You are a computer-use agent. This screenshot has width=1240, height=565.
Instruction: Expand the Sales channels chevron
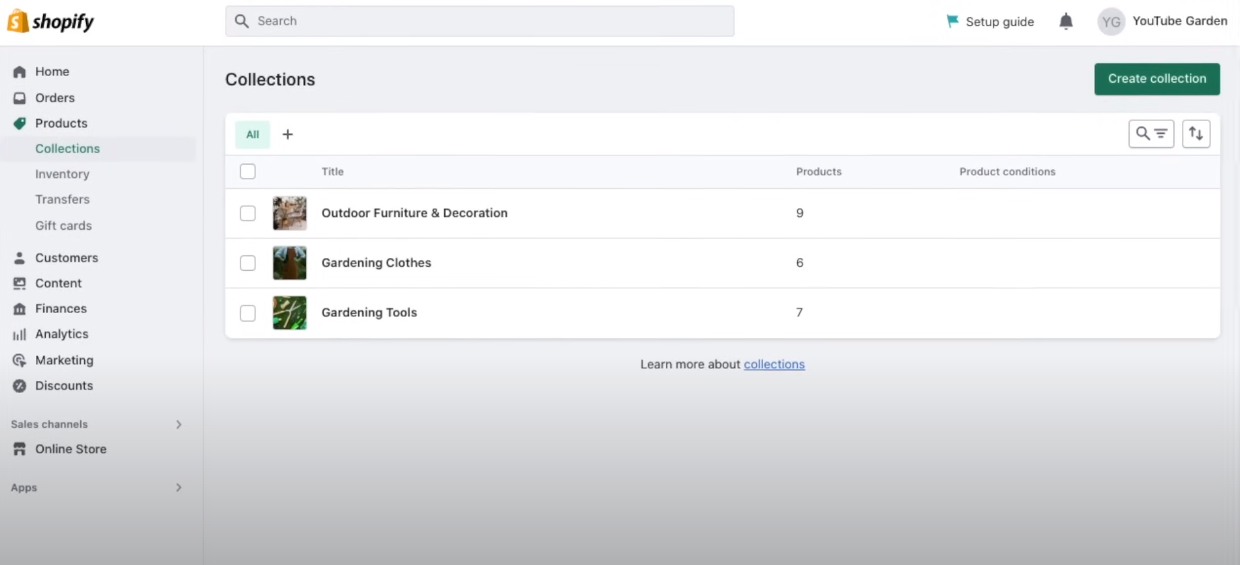click(x=179, y=425)
